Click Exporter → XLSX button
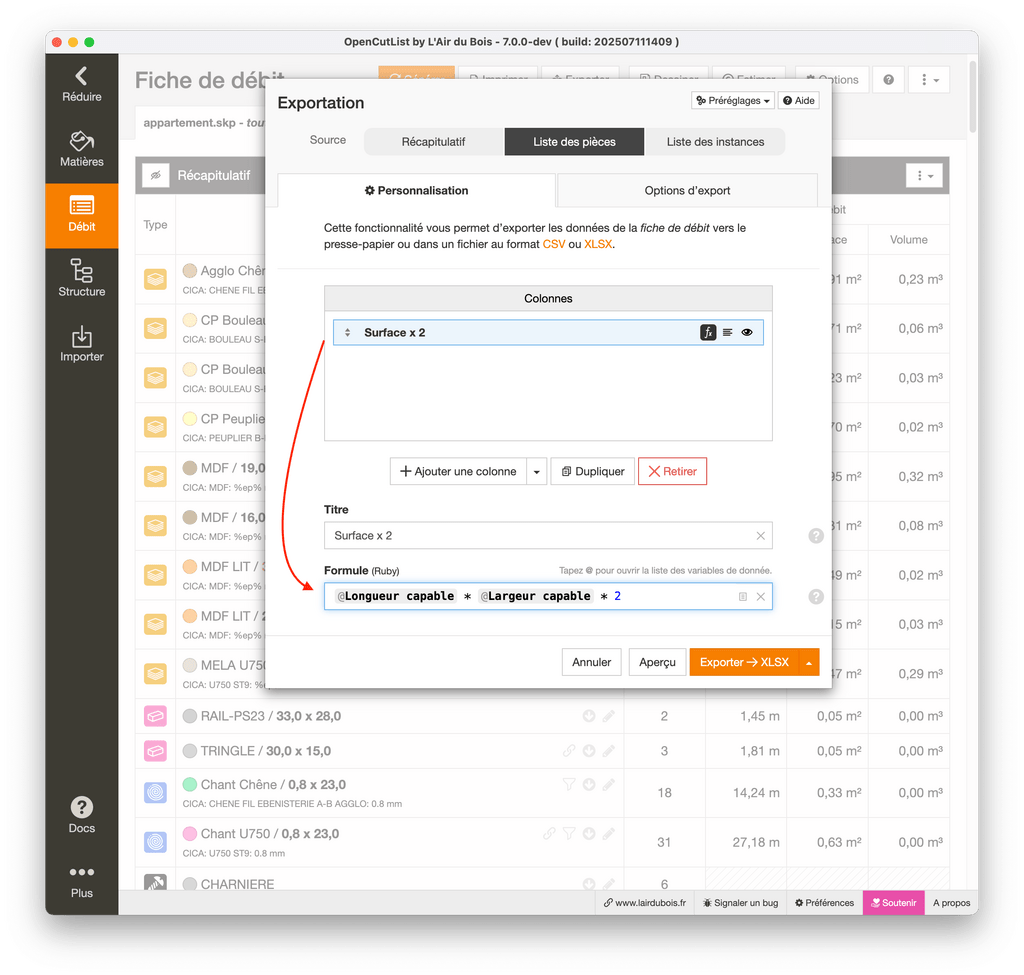1024x975 pixels. point(744,662)
